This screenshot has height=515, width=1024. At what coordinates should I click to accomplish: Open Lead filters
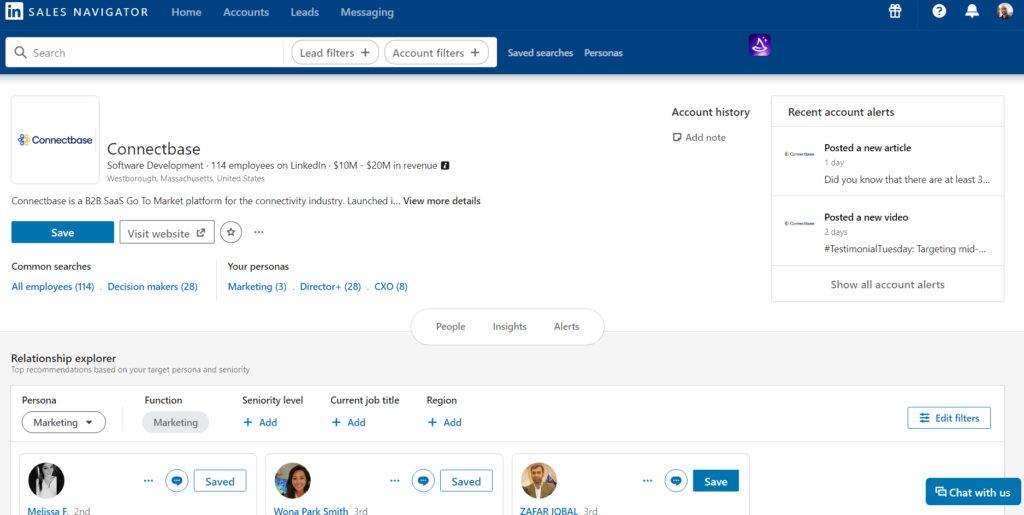click(x=335, y=53)
